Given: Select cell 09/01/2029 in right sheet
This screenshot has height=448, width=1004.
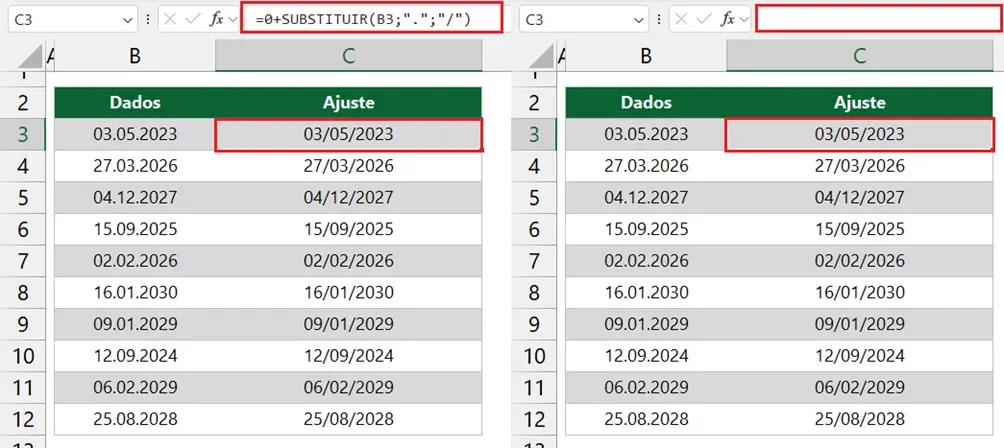Looking at the screenshot, I should pos(859,324).
